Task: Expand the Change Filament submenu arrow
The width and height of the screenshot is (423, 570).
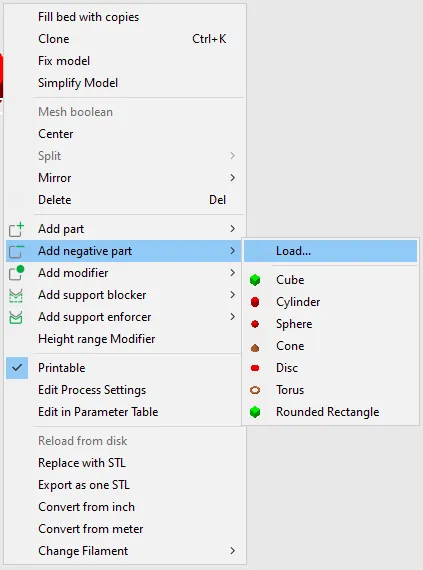Action: 233,551
